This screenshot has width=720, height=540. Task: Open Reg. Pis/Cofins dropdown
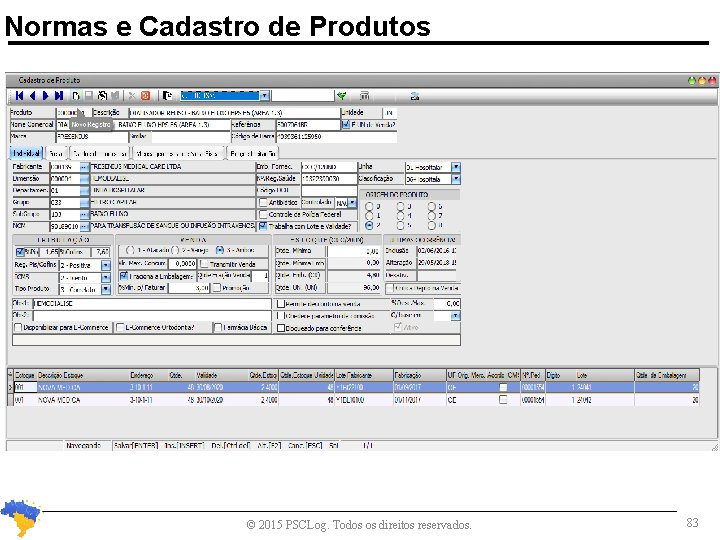pyautogui.click(x=106, y=265)
